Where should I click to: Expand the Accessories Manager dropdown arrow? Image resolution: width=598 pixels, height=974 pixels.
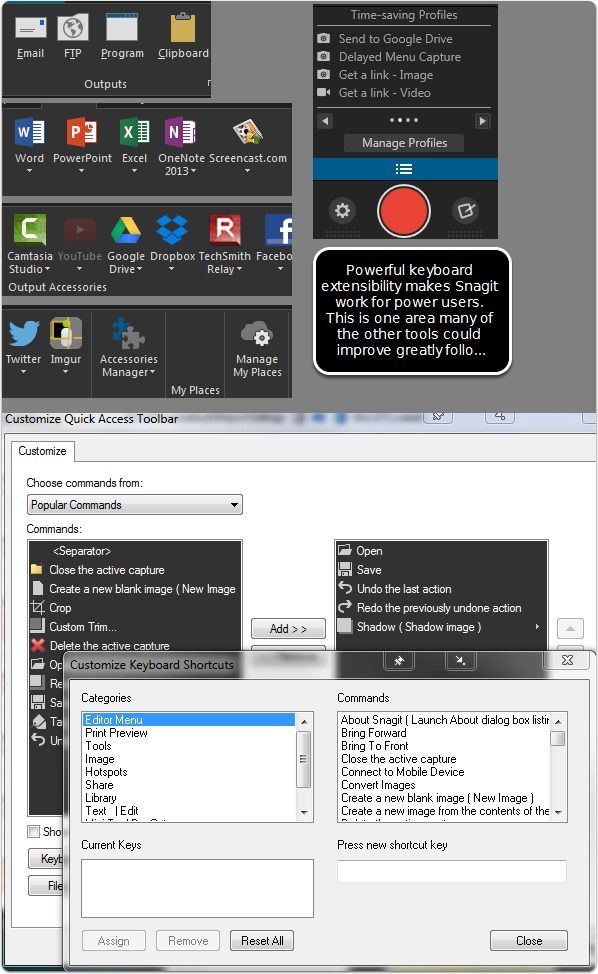coord(152,373)
